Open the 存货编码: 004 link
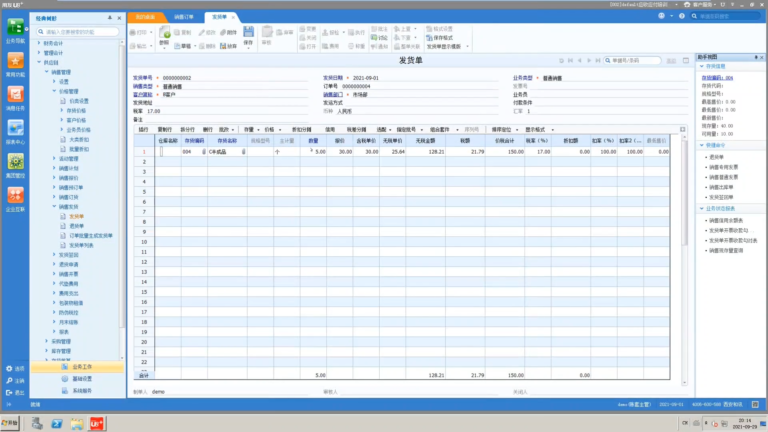Screen dimensions: 768x432 (717, 78)
